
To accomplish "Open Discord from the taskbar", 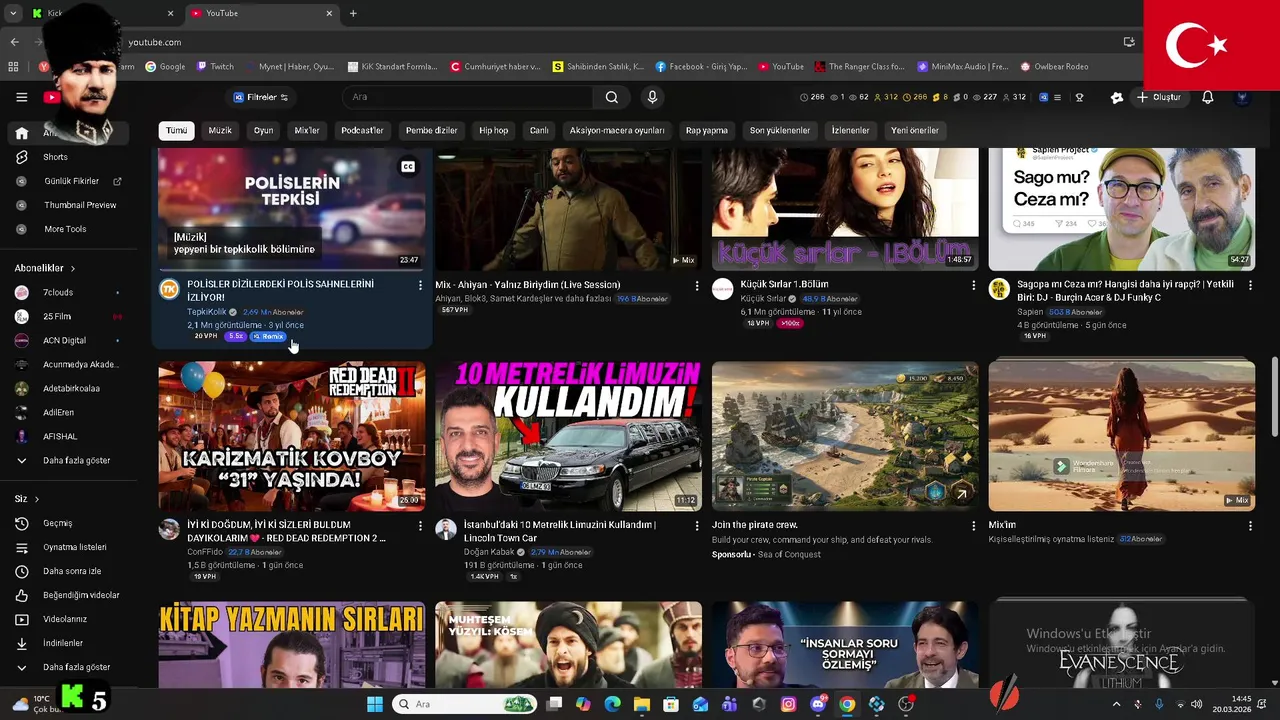I will tap(817, 704).
